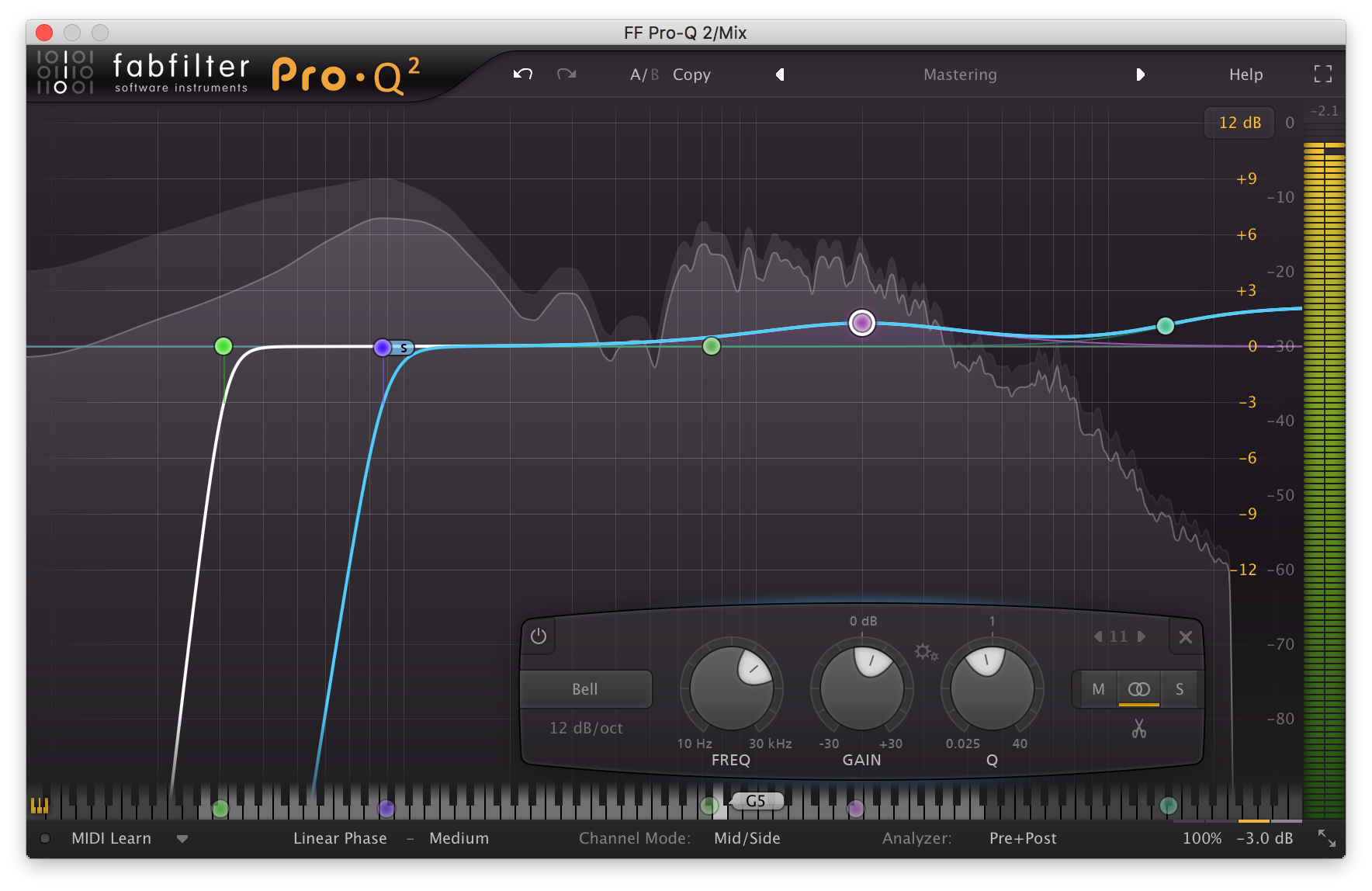Viewport: 1372px width, 891px height.
Task: Select the teal high shelf node
Action: pos(1166,326)
